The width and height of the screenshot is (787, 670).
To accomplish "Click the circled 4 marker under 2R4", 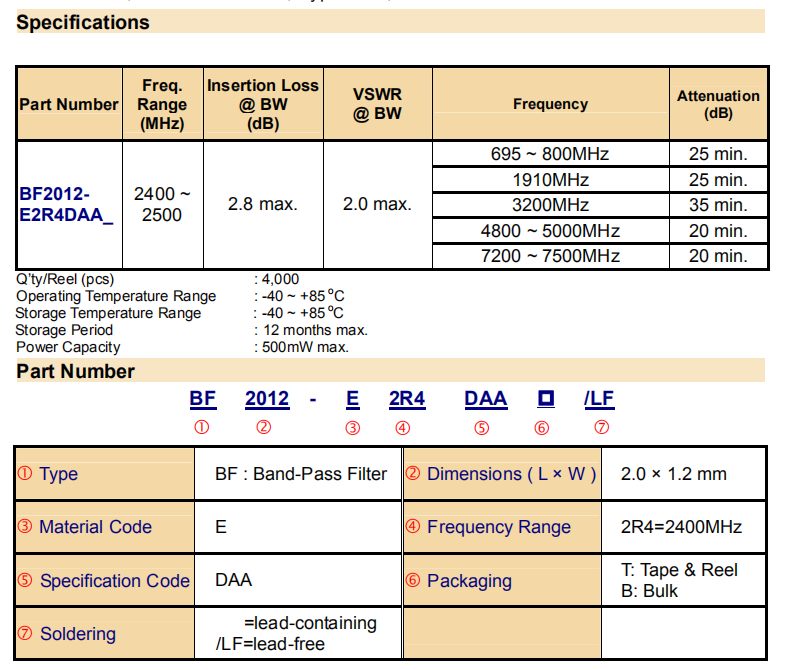I will click(403, 428).
